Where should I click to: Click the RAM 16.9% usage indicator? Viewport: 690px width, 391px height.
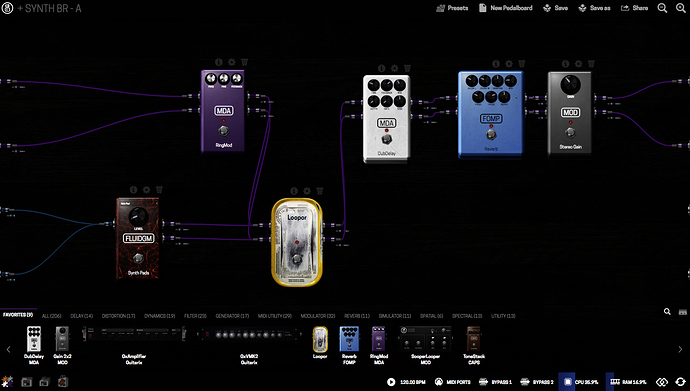tap(628, 382)
